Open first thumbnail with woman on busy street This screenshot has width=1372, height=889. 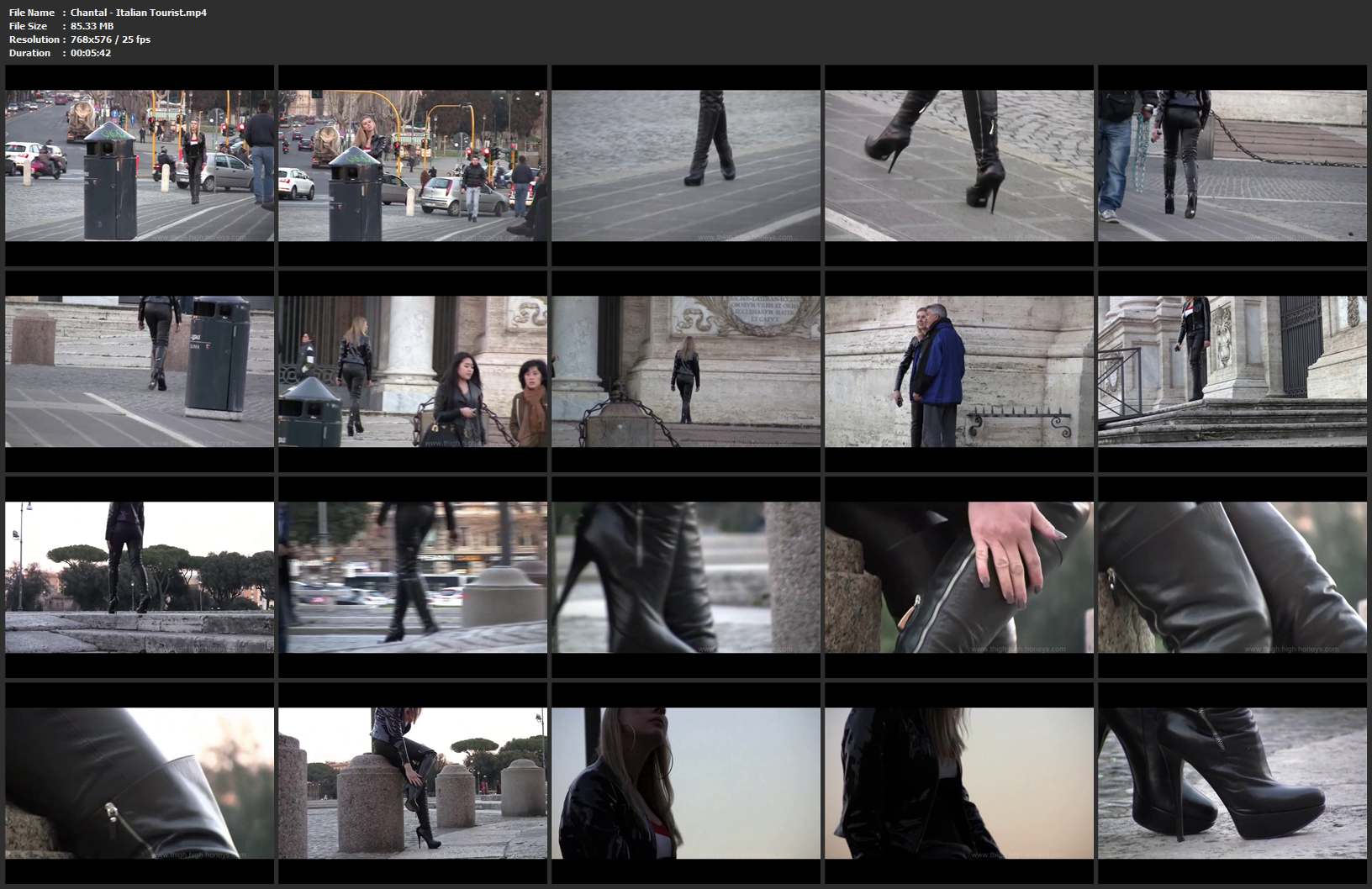140,166
